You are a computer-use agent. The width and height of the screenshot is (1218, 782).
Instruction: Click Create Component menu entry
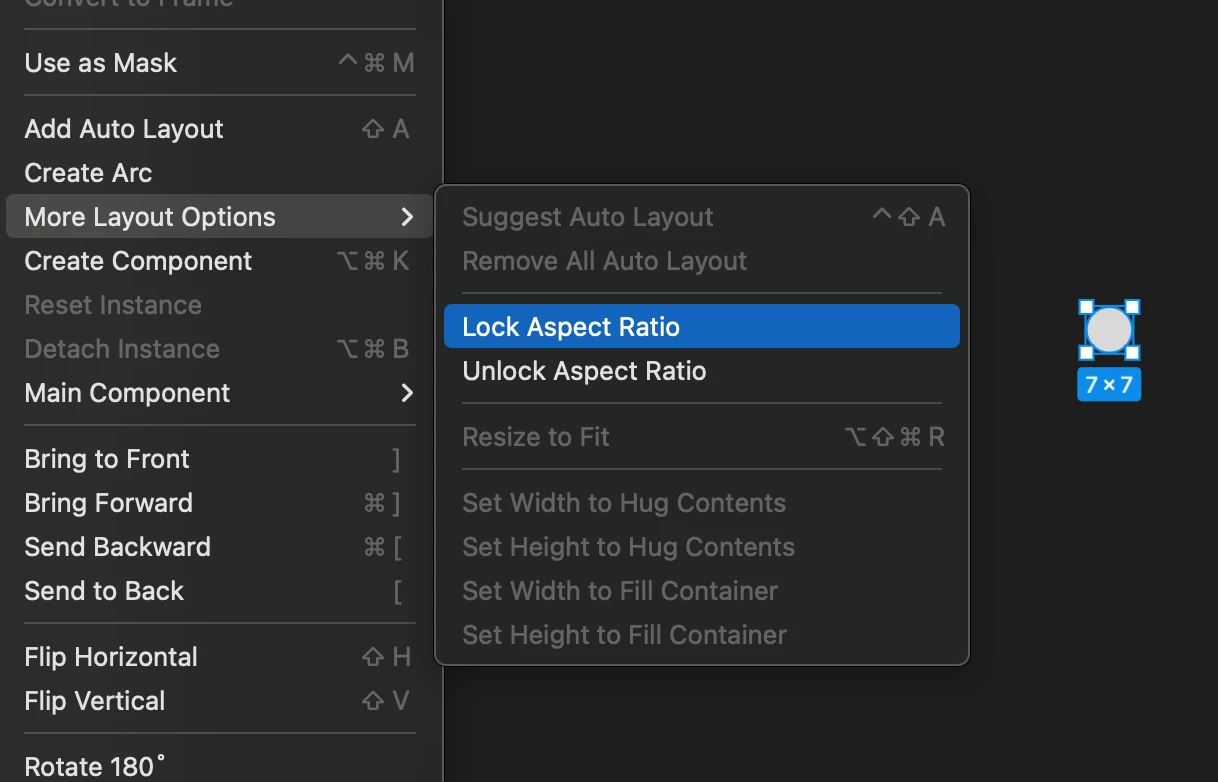tap(138, 261)
